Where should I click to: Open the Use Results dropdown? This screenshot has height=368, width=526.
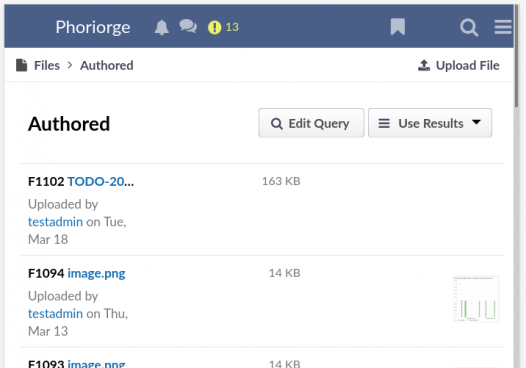pos(430,123)
